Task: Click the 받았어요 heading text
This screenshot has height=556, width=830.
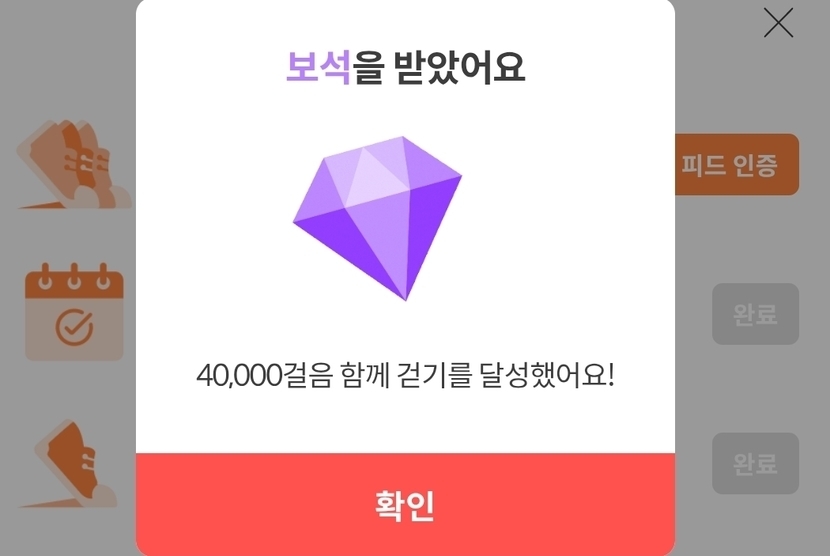Action: click(460, 67)
